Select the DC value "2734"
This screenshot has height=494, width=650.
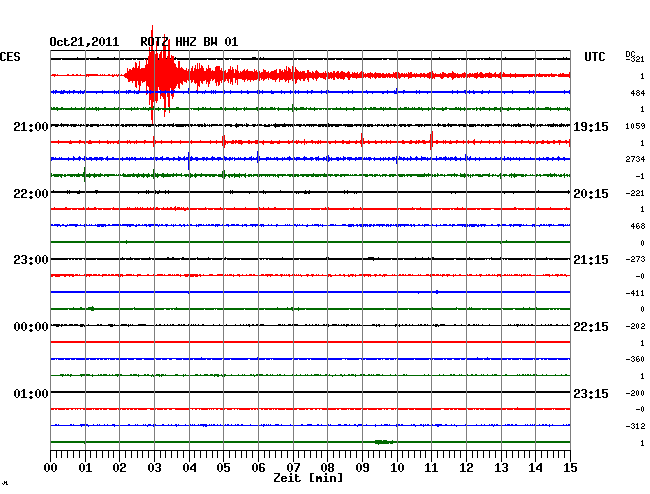coord(635,159)
